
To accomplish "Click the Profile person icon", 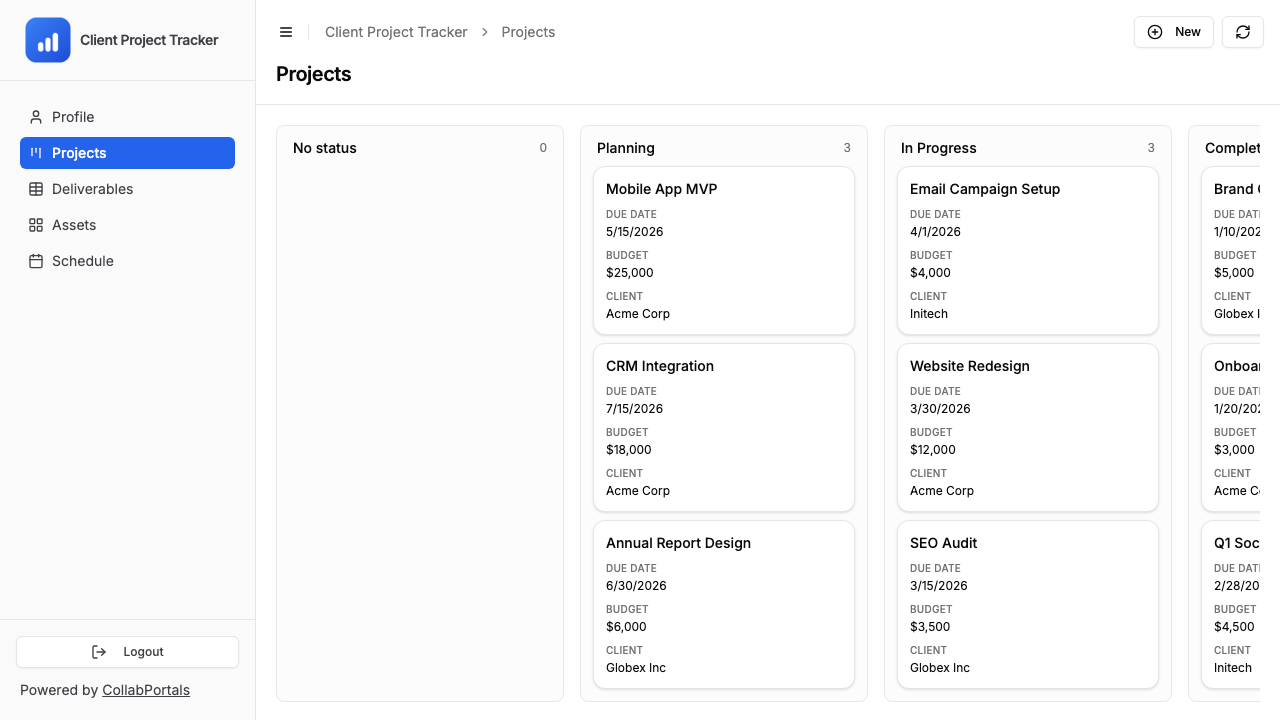I will 36,117.
